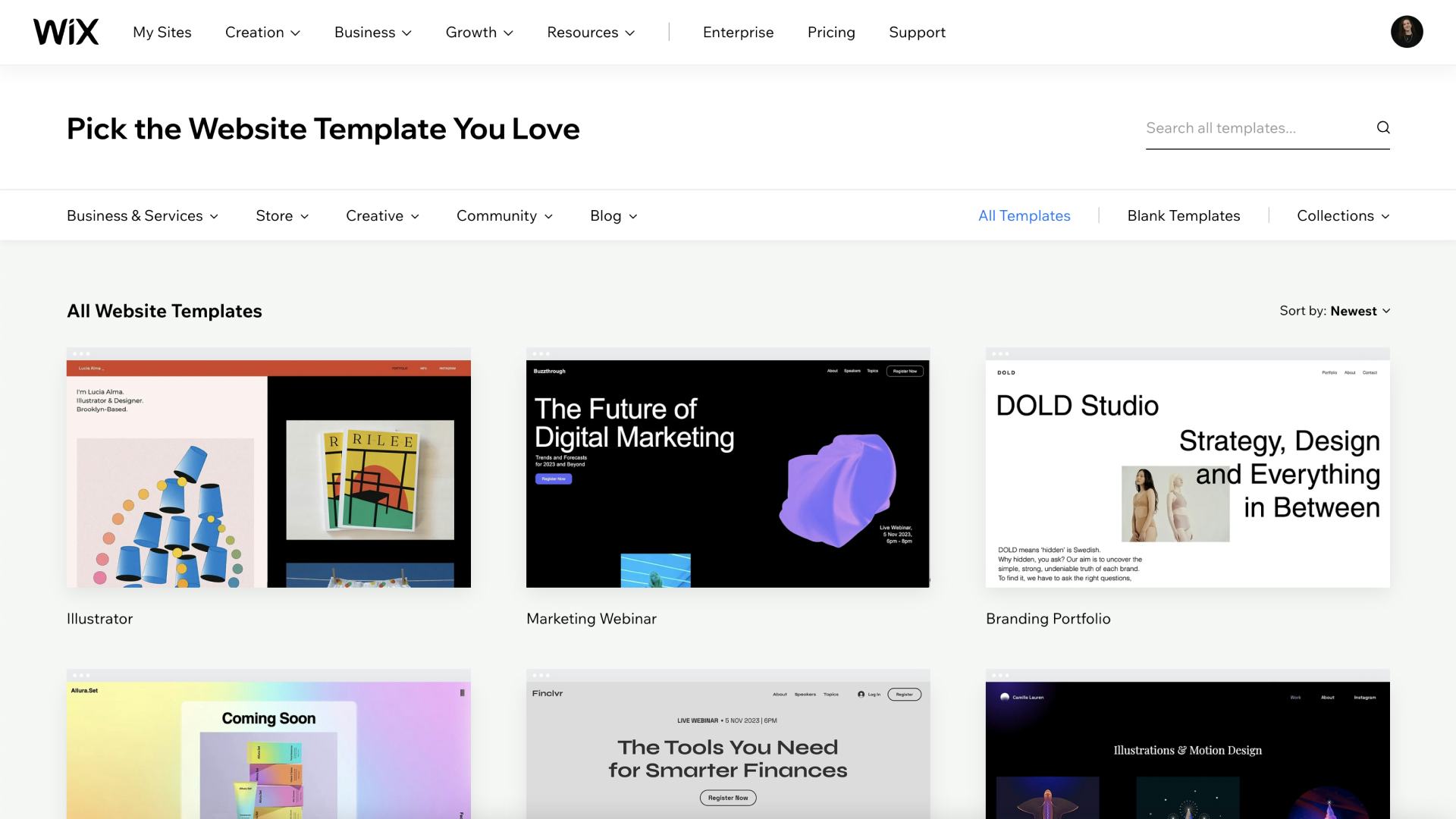Screen dimensions: 1456x819
Task: Expand the Store category filter
Action: click(x=282, y=216)
